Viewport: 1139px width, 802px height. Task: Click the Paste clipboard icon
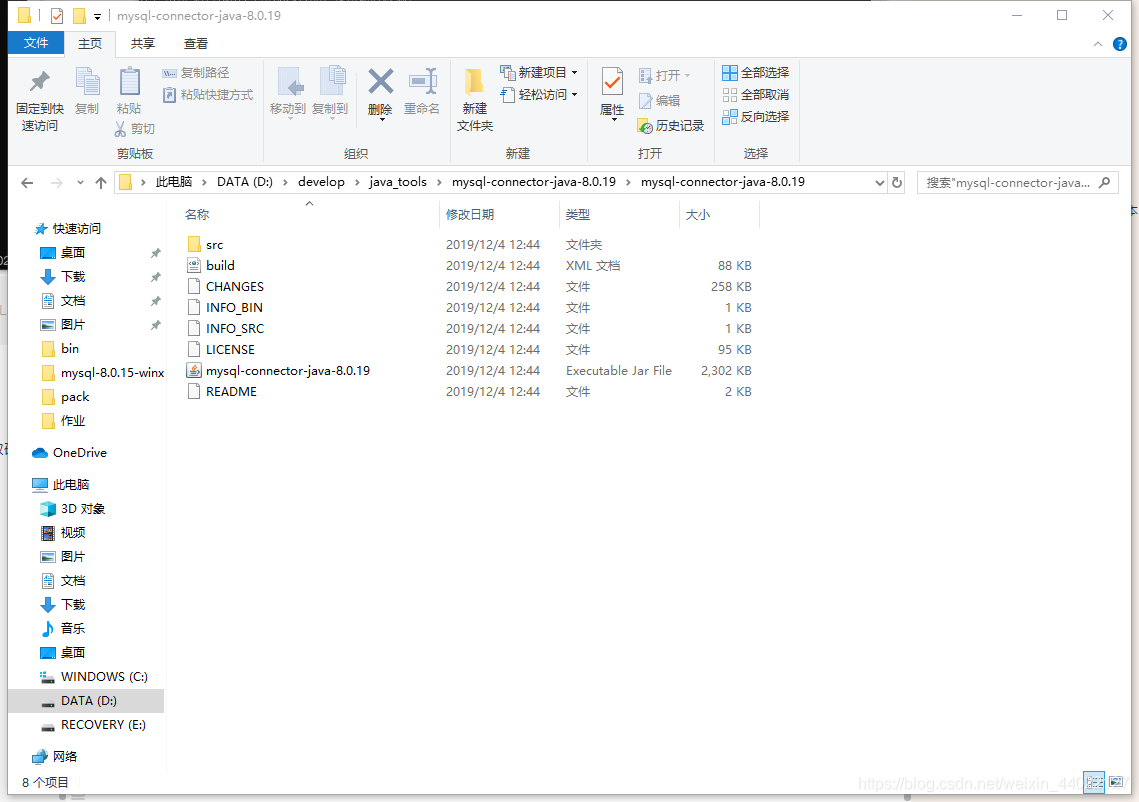click(129, 81)
